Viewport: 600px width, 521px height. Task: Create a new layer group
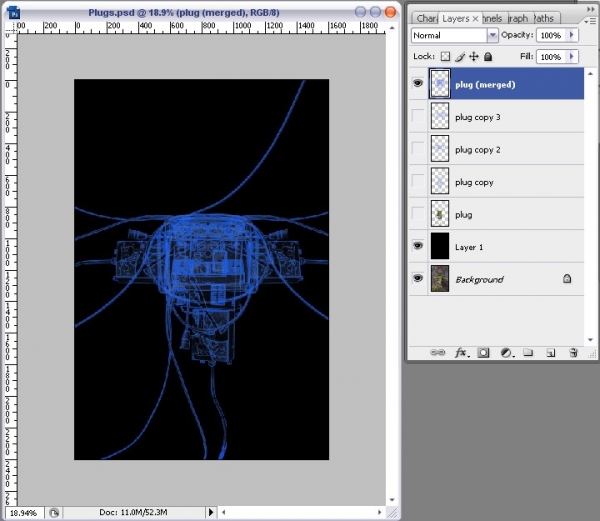click(528, 352)
